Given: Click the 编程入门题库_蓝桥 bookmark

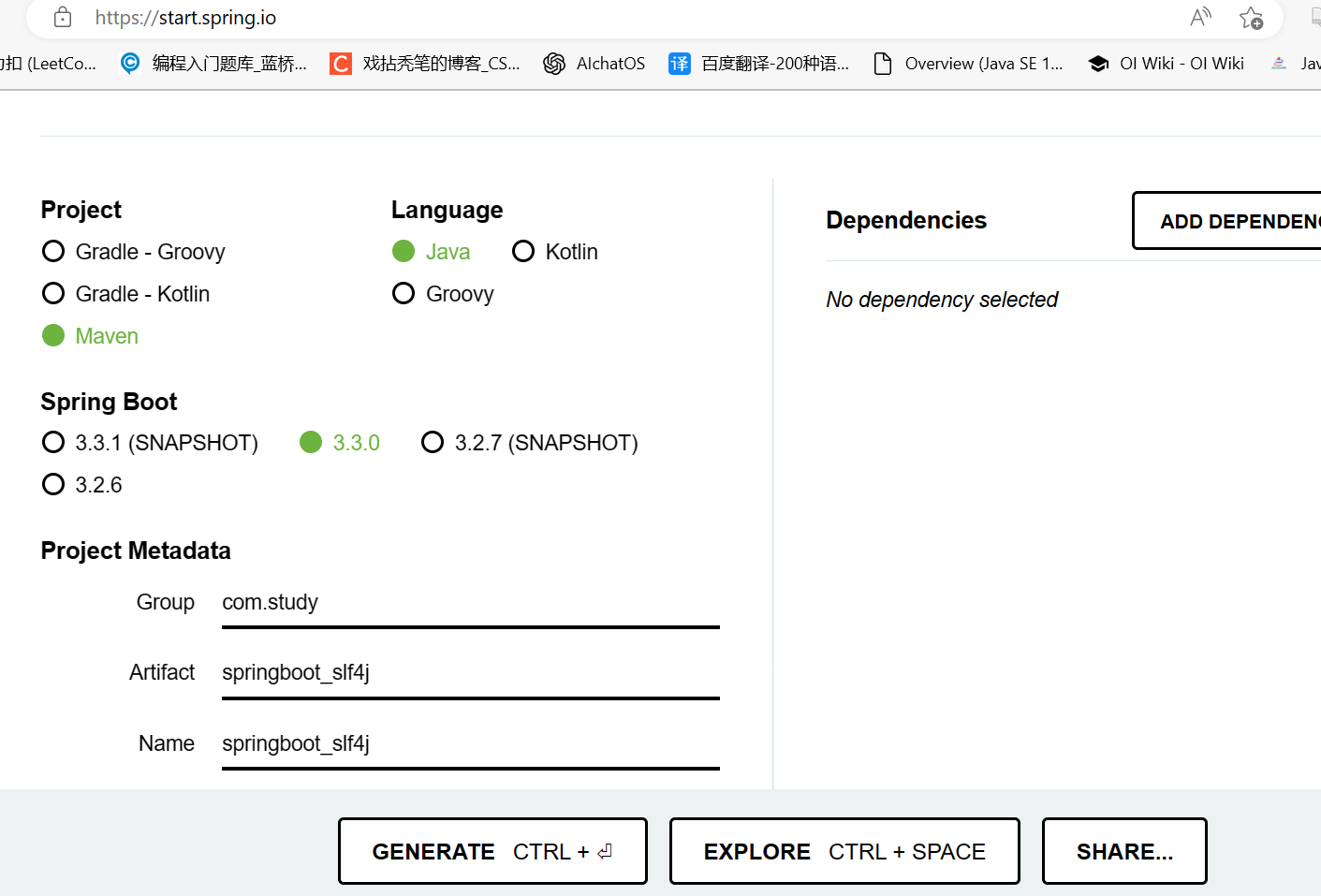Looking at the screenshot, I should point(213,63).
